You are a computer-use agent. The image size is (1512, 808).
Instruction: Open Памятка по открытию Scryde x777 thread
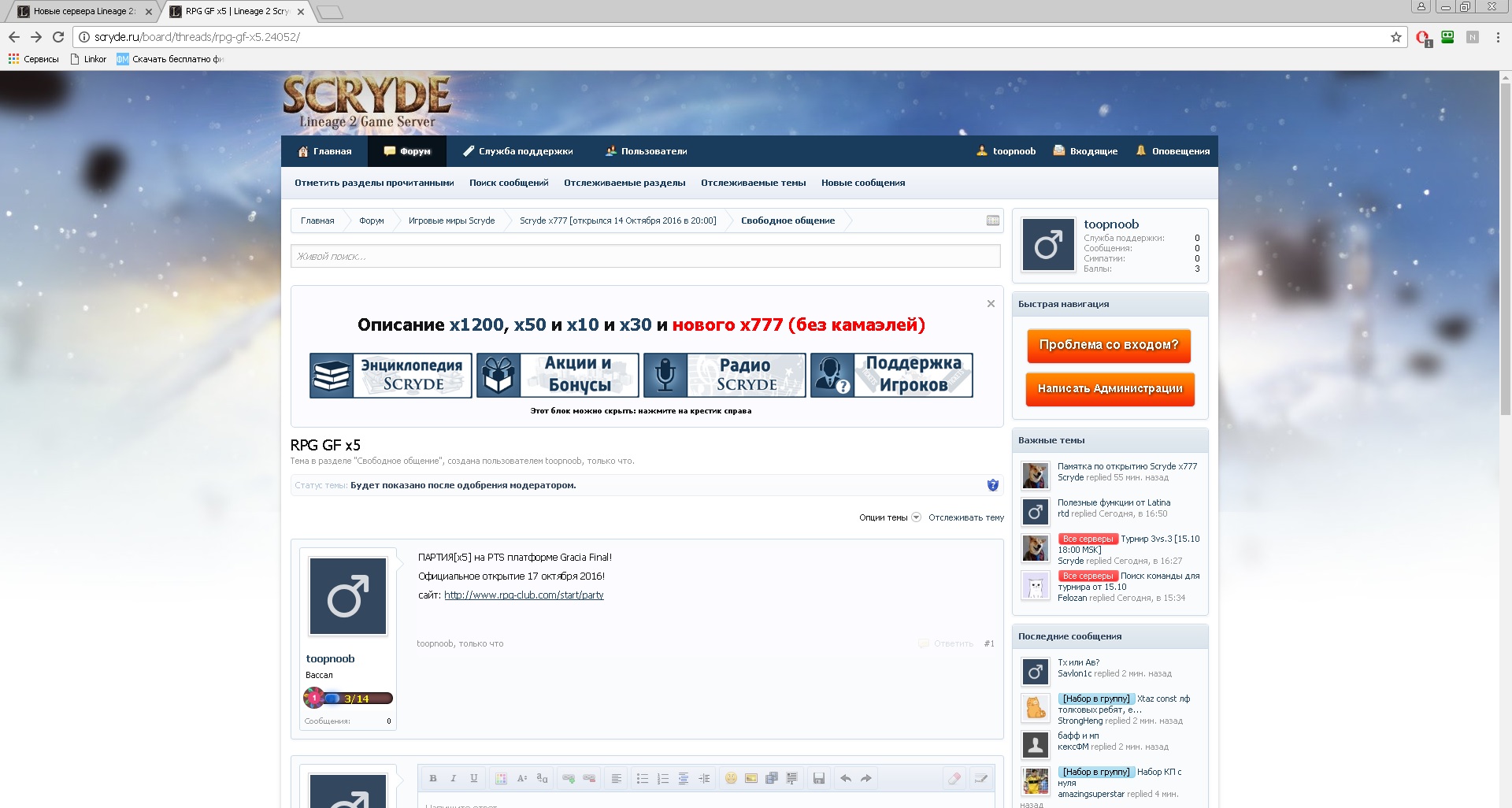(x=1128, y=466)
